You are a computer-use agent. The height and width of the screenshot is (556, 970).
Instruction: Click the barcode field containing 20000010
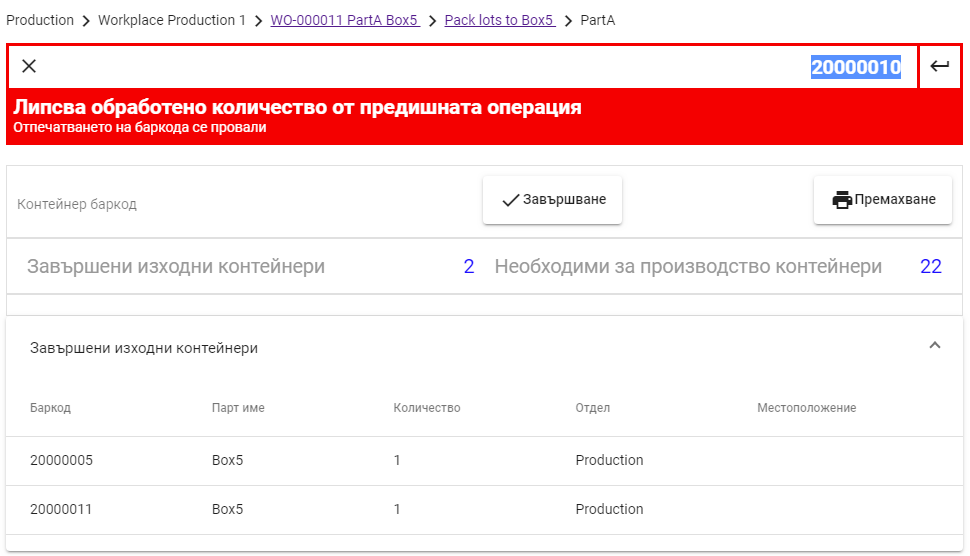[x=480, y=67]
